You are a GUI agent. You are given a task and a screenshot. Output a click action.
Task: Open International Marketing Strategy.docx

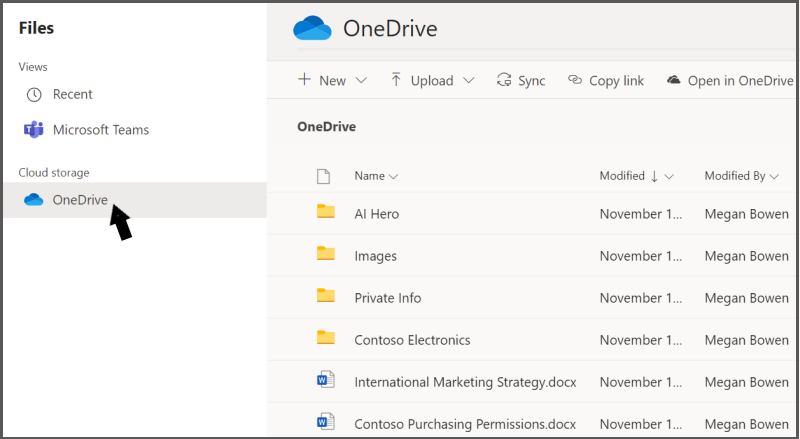(x=465, y=382)
